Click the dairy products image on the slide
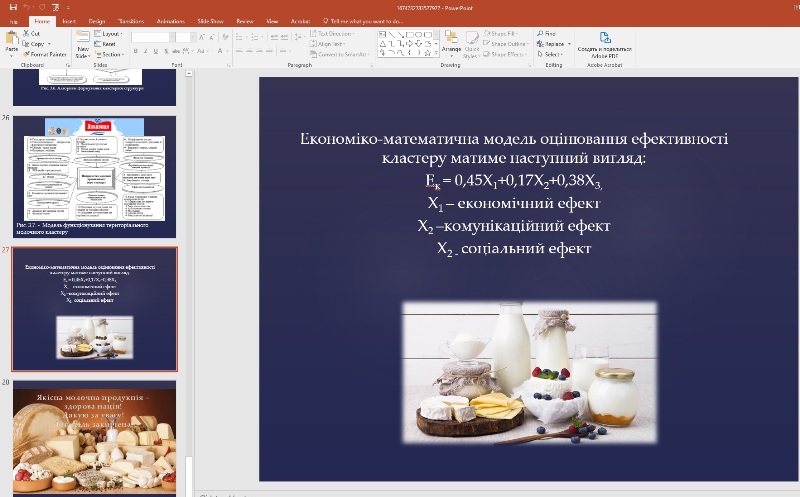 coord(530,372)
